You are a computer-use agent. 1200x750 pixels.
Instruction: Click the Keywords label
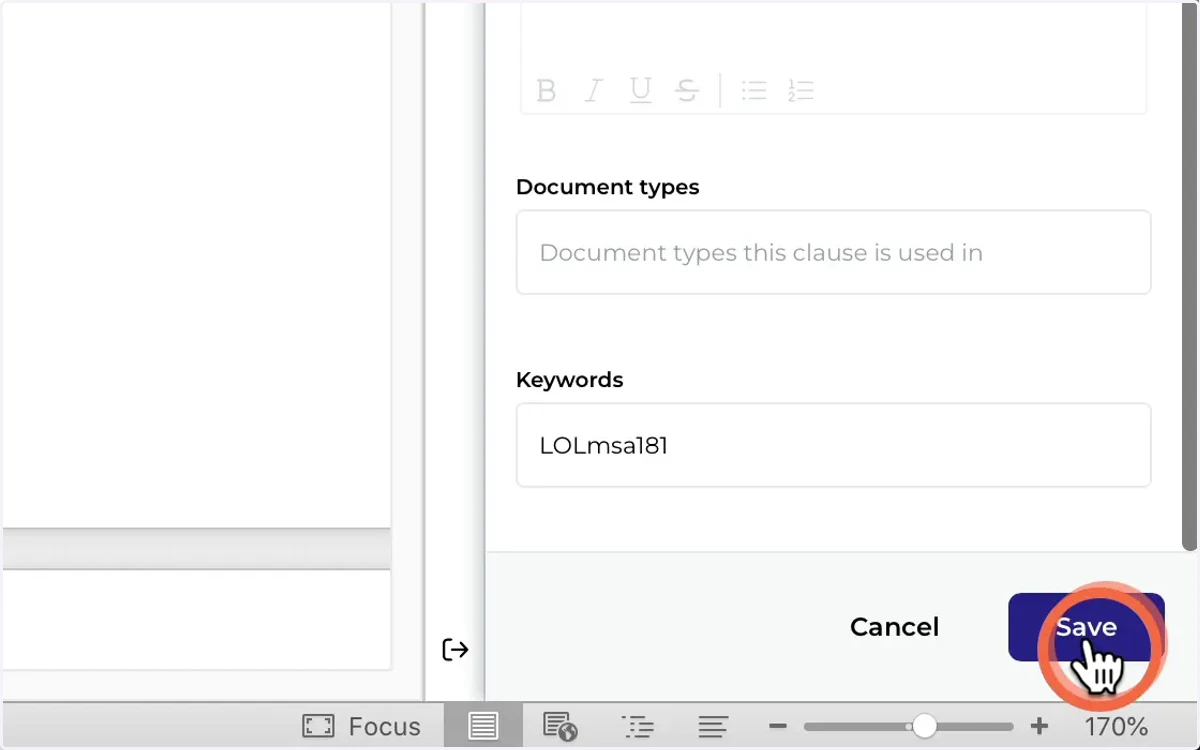pyautogui.click(x=569, y=380)
